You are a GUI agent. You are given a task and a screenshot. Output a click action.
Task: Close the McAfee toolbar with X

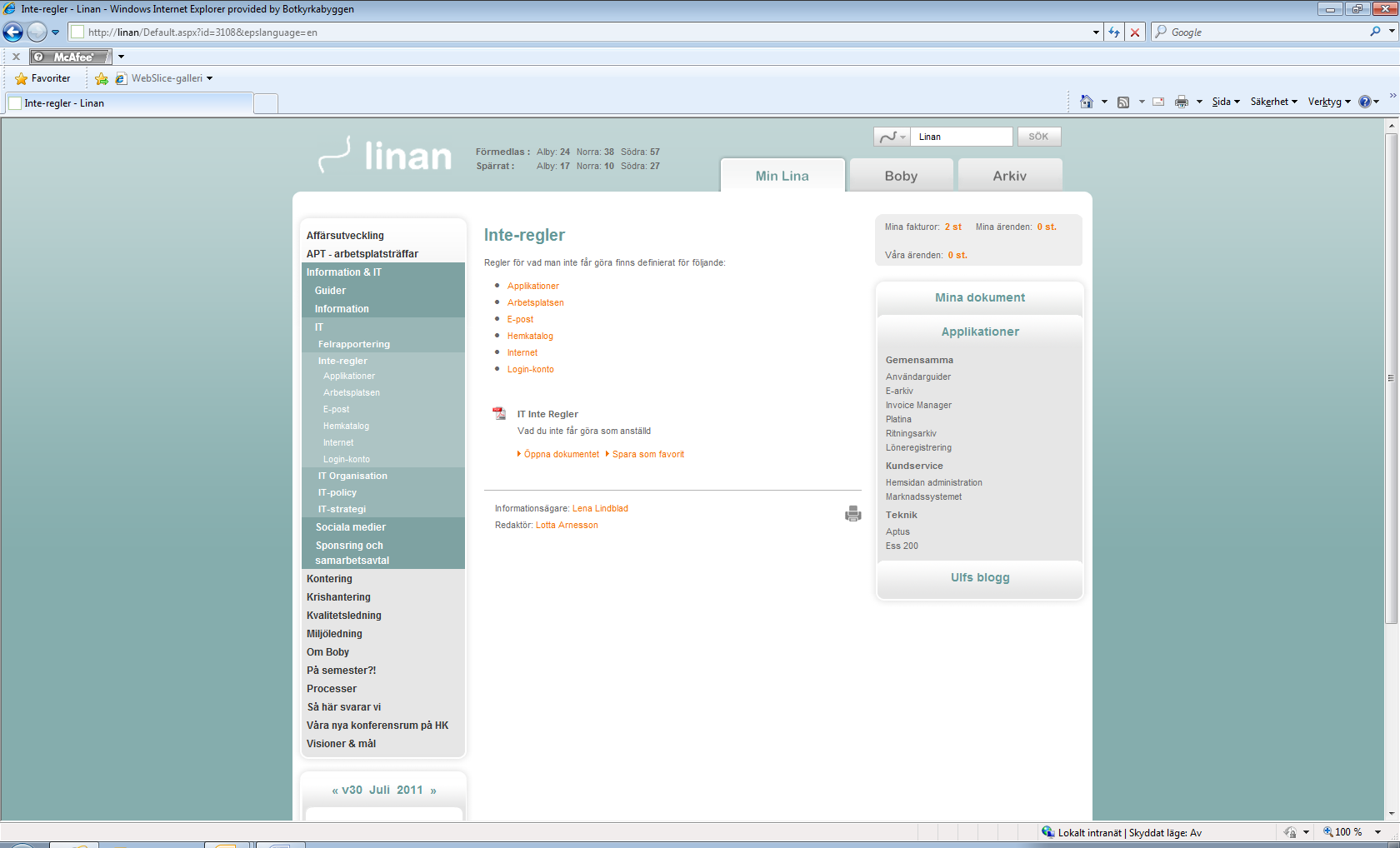pos(16,57)
